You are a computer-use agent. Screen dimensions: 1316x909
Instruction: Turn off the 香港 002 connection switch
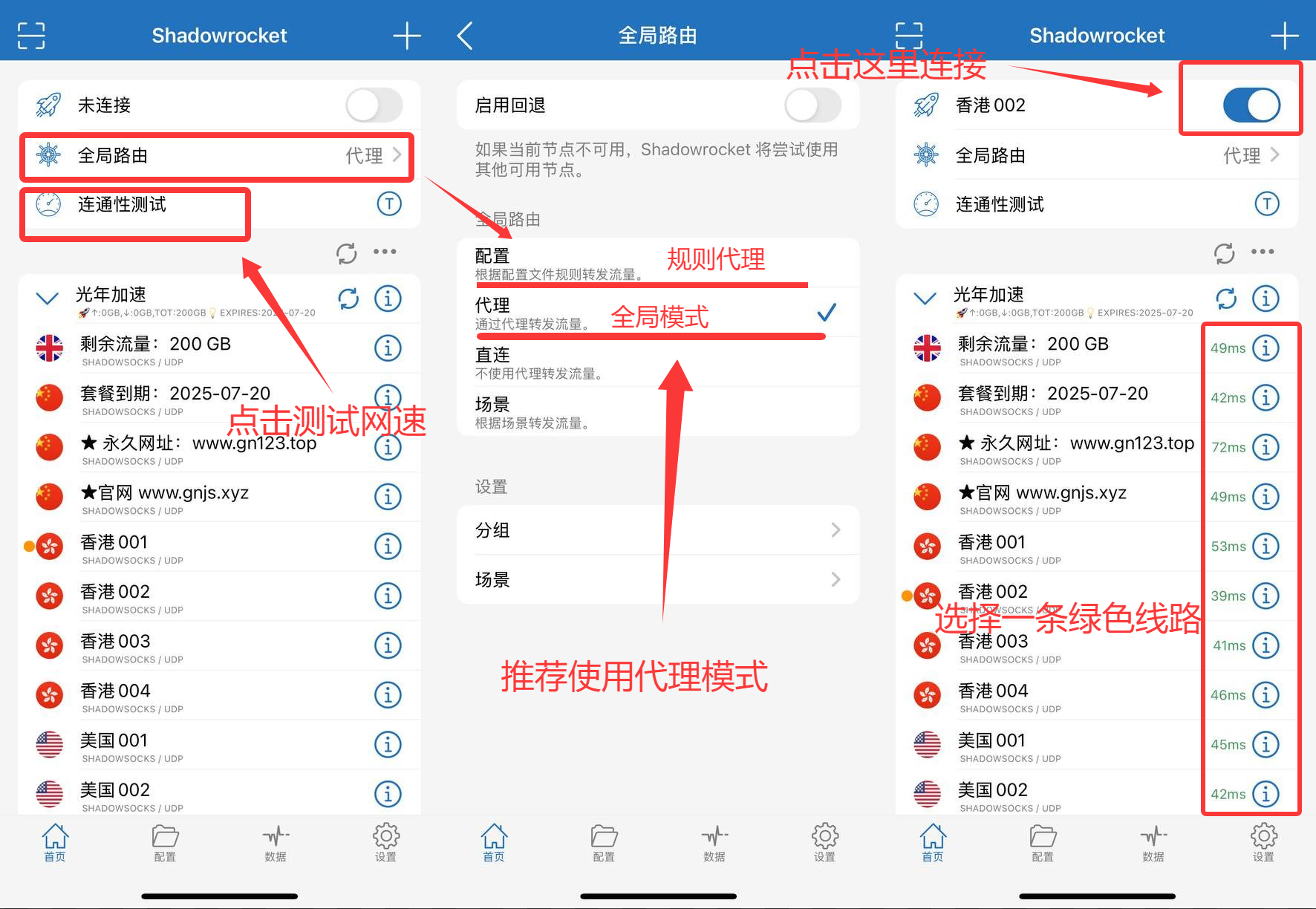[x=1251, y=105]
